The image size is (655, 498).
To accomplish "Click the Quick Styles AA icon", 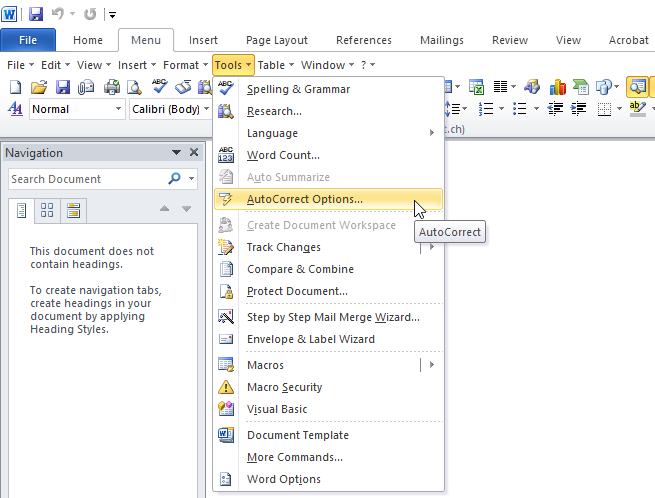I will (x=15, y=109).
